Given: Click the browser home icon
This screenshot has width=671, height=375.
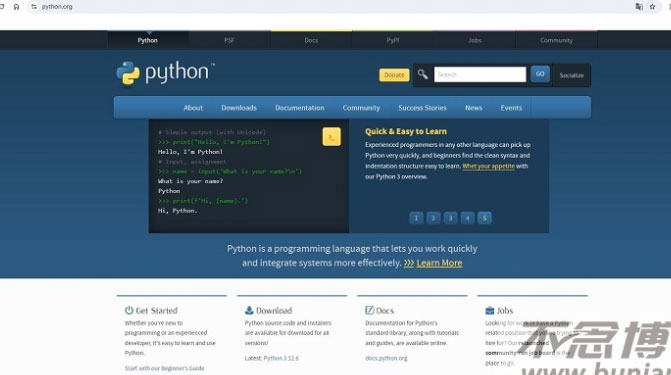Looking at the screenshot, I should tap(16, 6).
